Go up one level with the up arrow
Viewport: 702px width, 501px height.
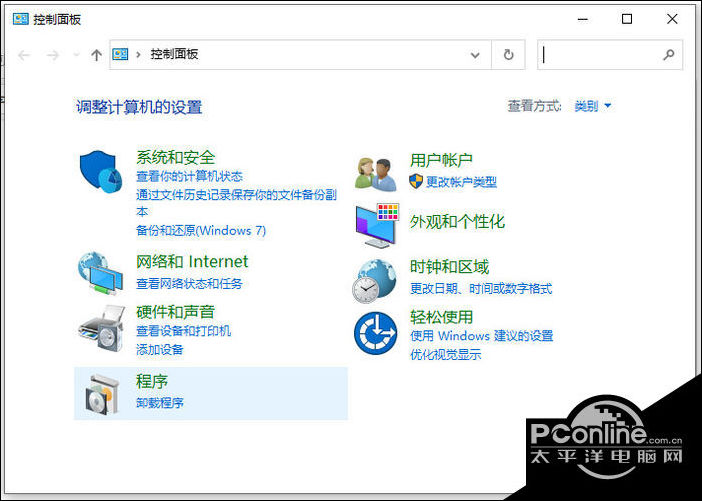(x=96, y=55)
